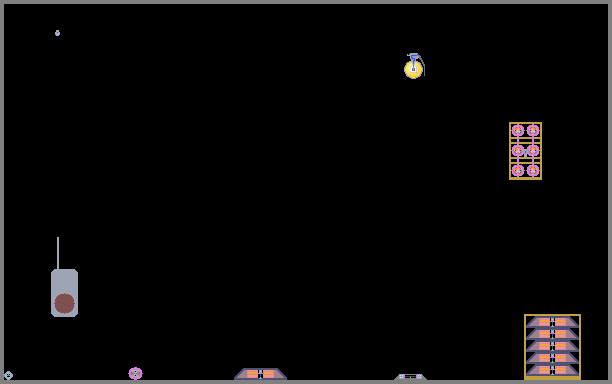This screenshot has height=384, width=612.
Task: Pick the middle-left round mine in rack
Action: pyautogui.click(x=518, y=150)
